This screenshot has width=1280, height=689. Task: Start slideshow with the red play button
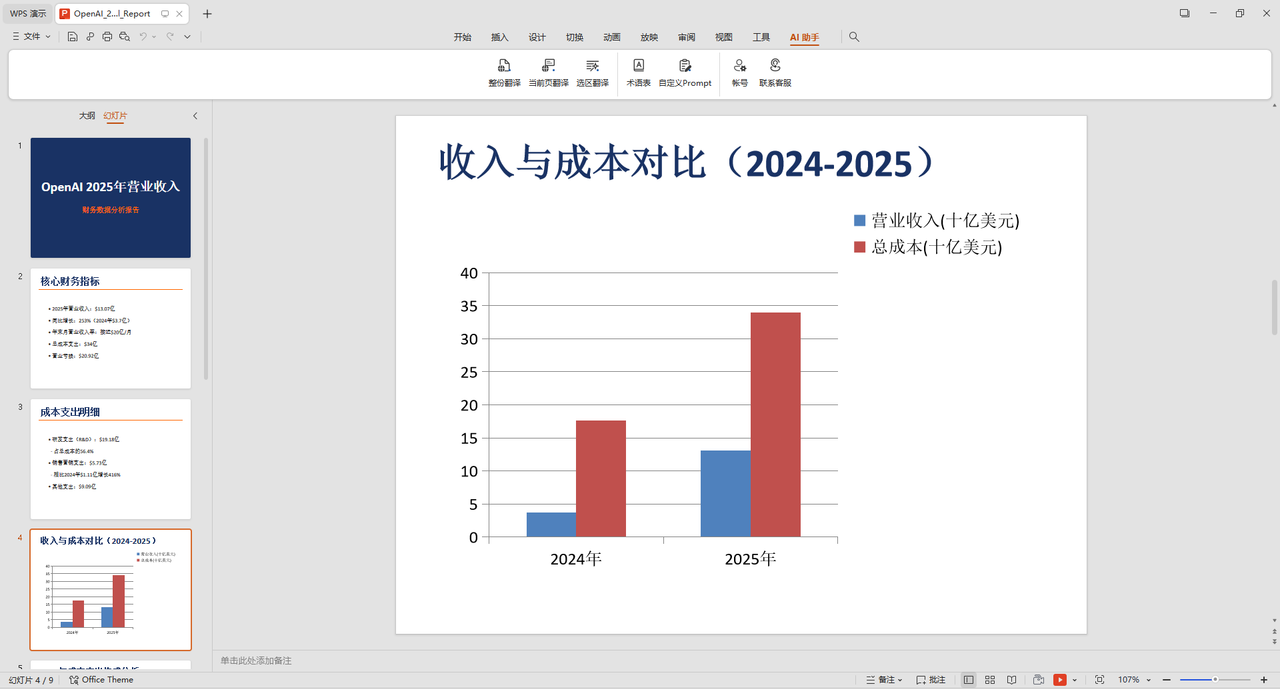pyautogui.click(x=1060, y=680)
